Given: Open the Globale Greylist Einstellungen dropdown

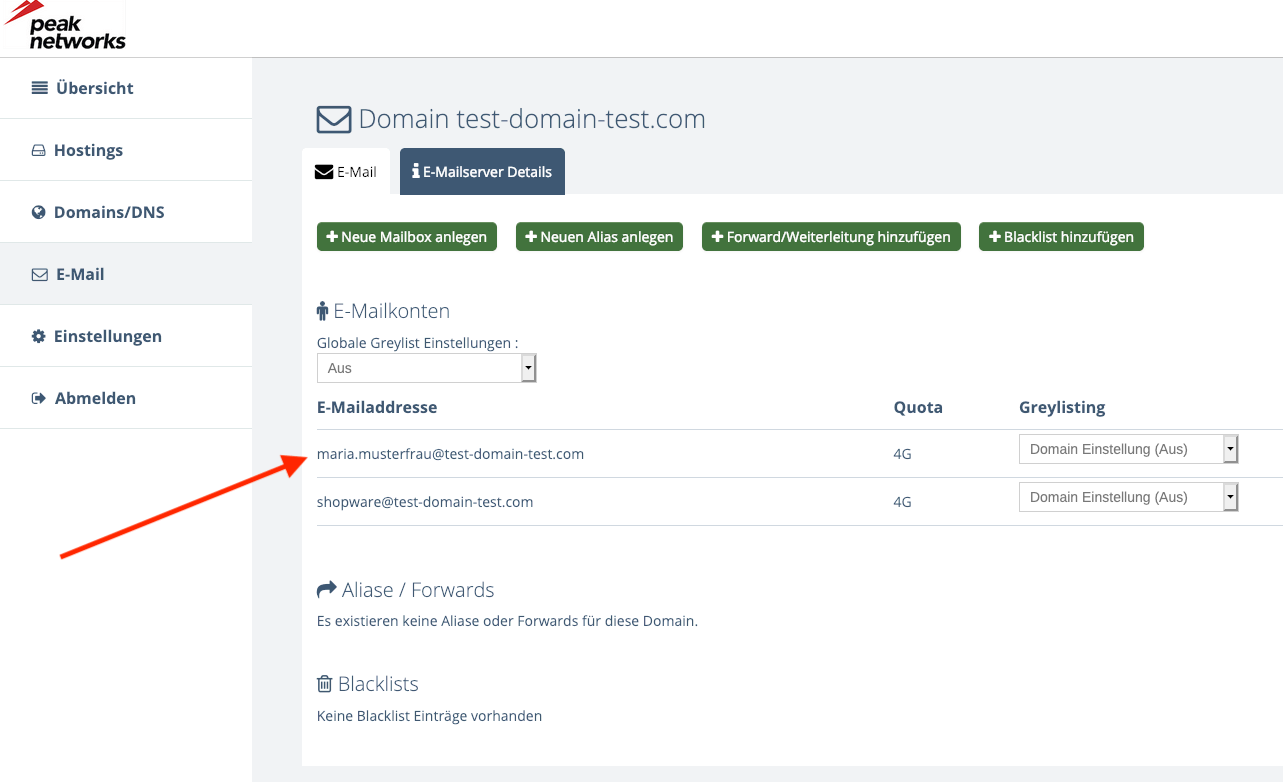Looking at the screenshot, I should pyautogui.click(x=427, y=368).
